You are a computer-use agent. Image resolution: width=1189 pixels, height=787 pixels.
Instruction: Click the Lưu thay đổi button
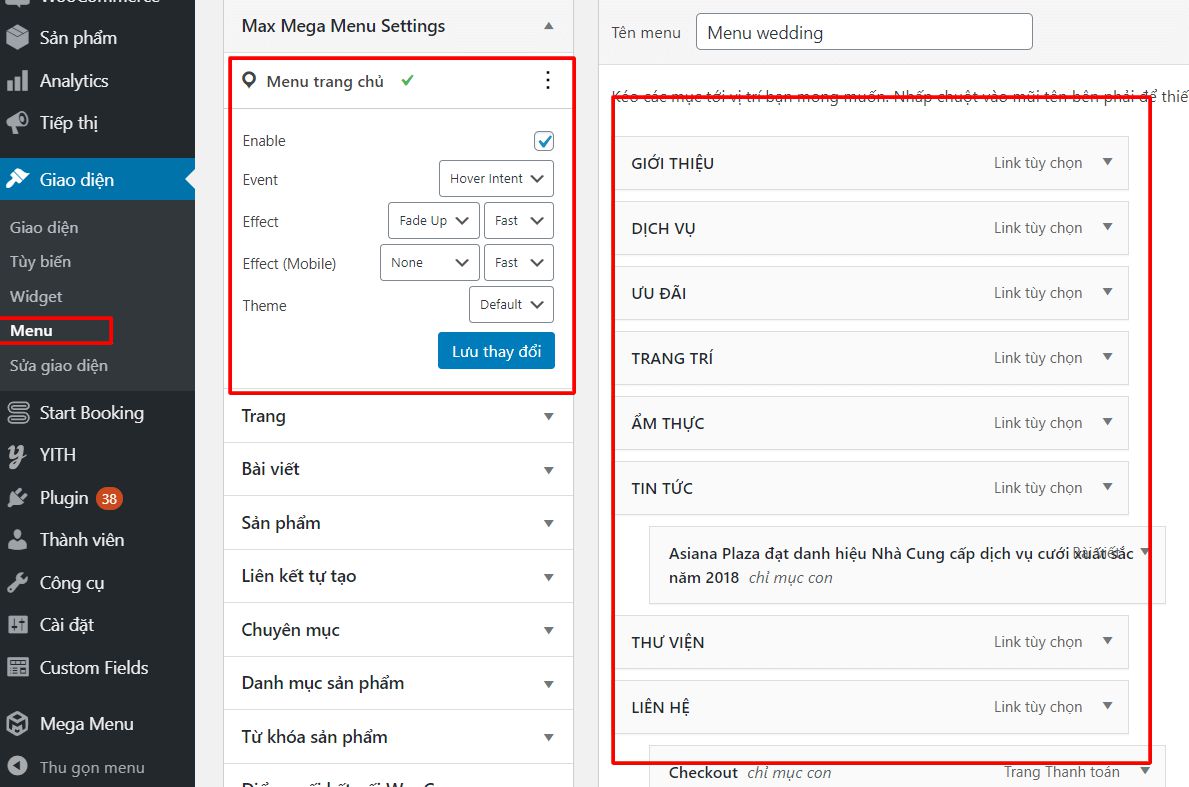point(496,350)
